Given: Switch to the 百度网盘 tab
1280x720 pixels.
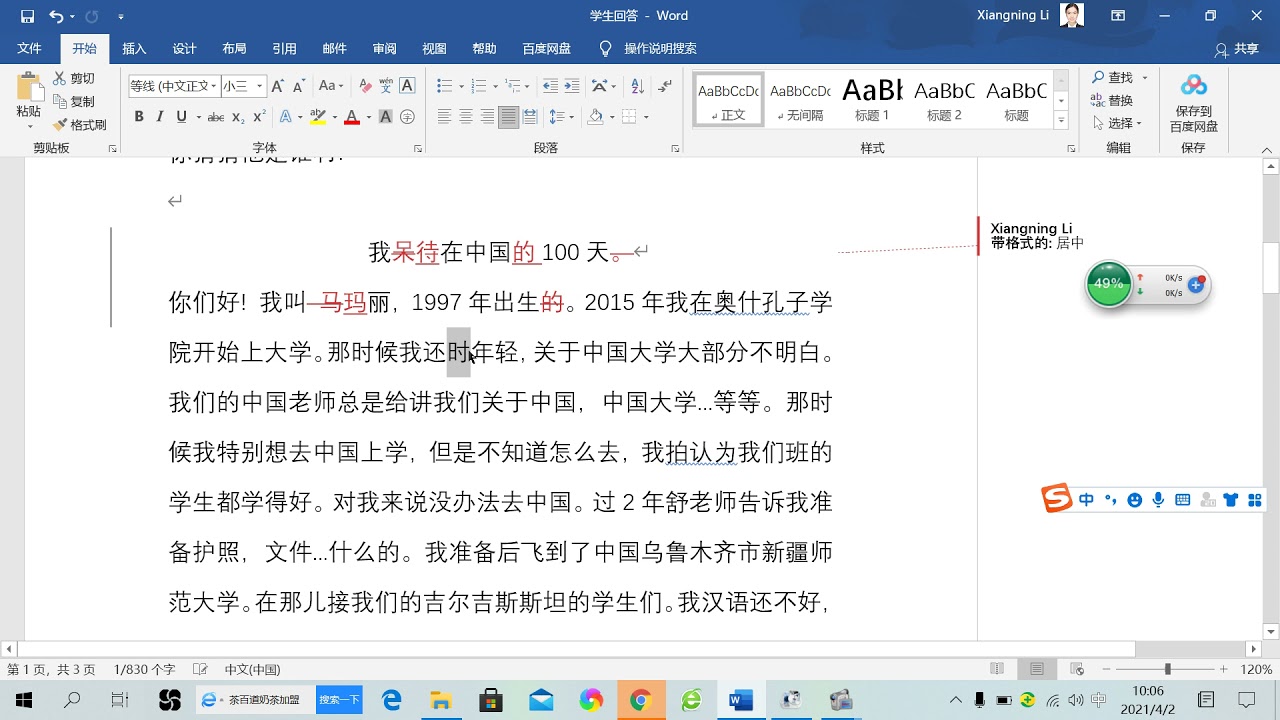Looking at the screenshot, I should point(547,48).
